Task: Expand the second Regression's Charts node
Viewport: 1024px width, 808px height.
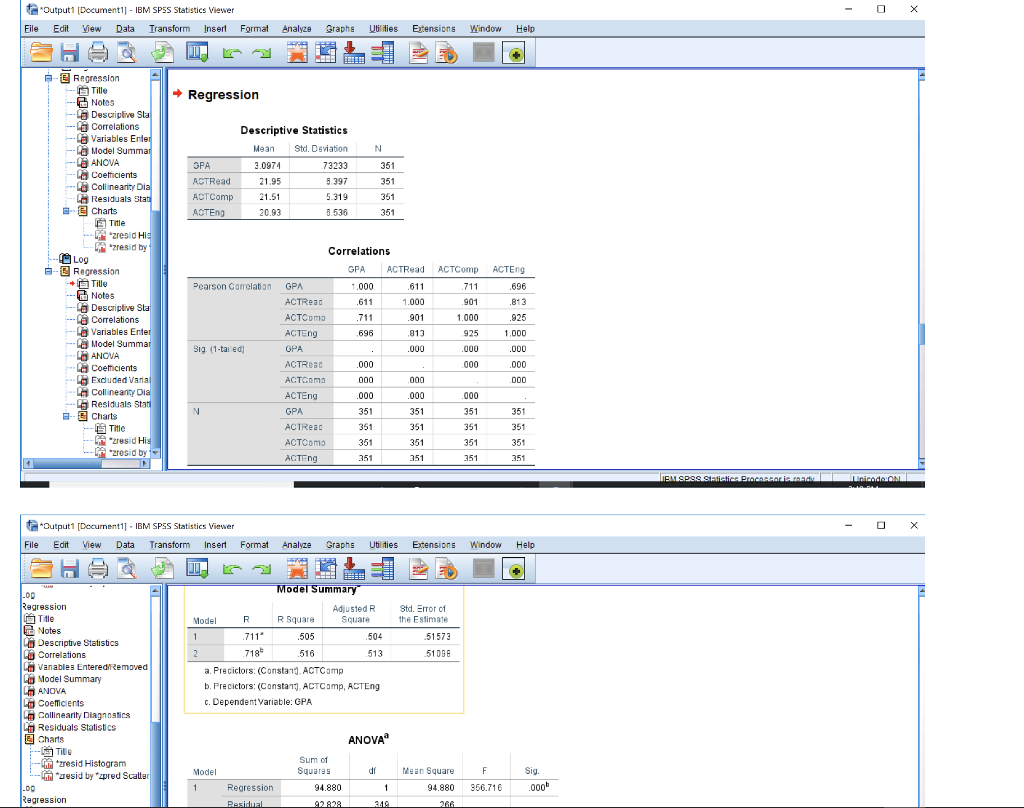Action: coord(67,415)
